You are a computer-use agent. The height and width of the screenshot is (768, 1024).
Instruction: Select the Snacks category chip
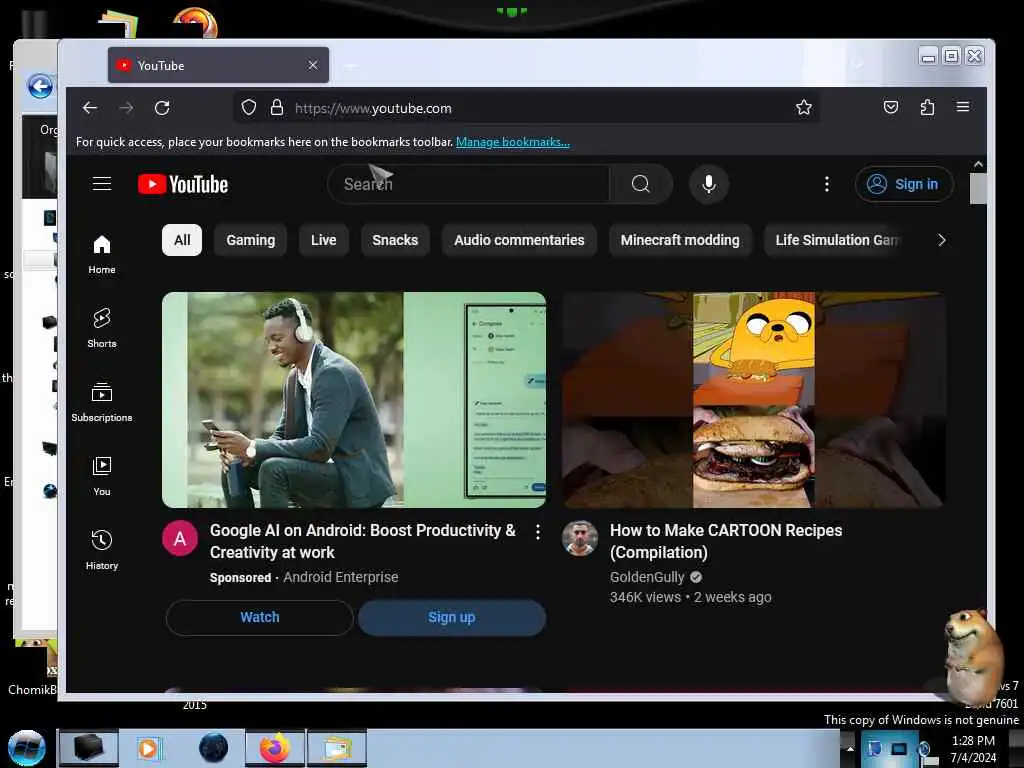tap(395, 240)
